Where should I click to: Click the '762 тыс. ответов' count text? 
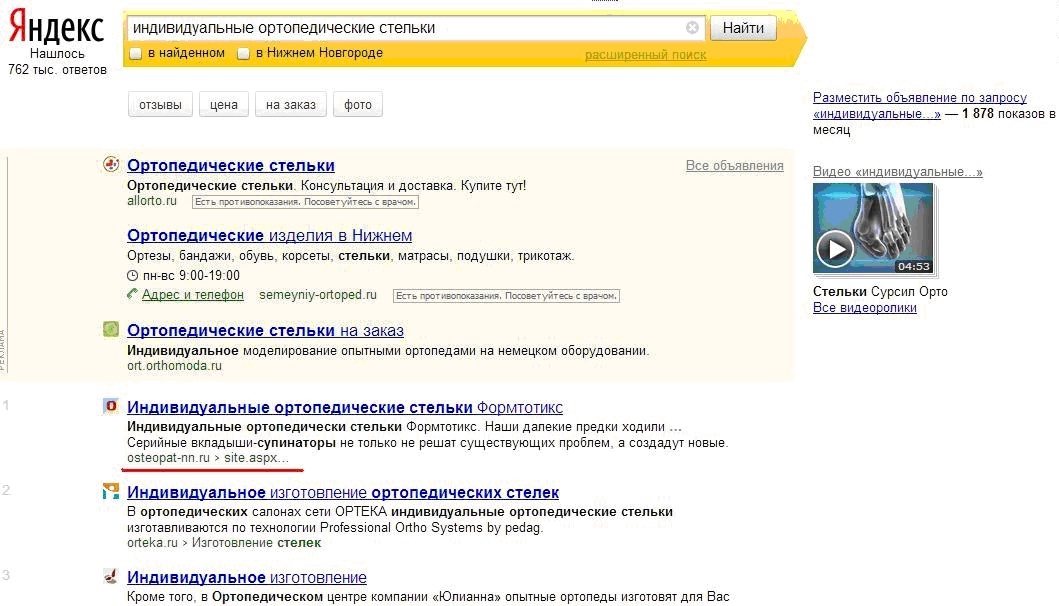(57, 70)
